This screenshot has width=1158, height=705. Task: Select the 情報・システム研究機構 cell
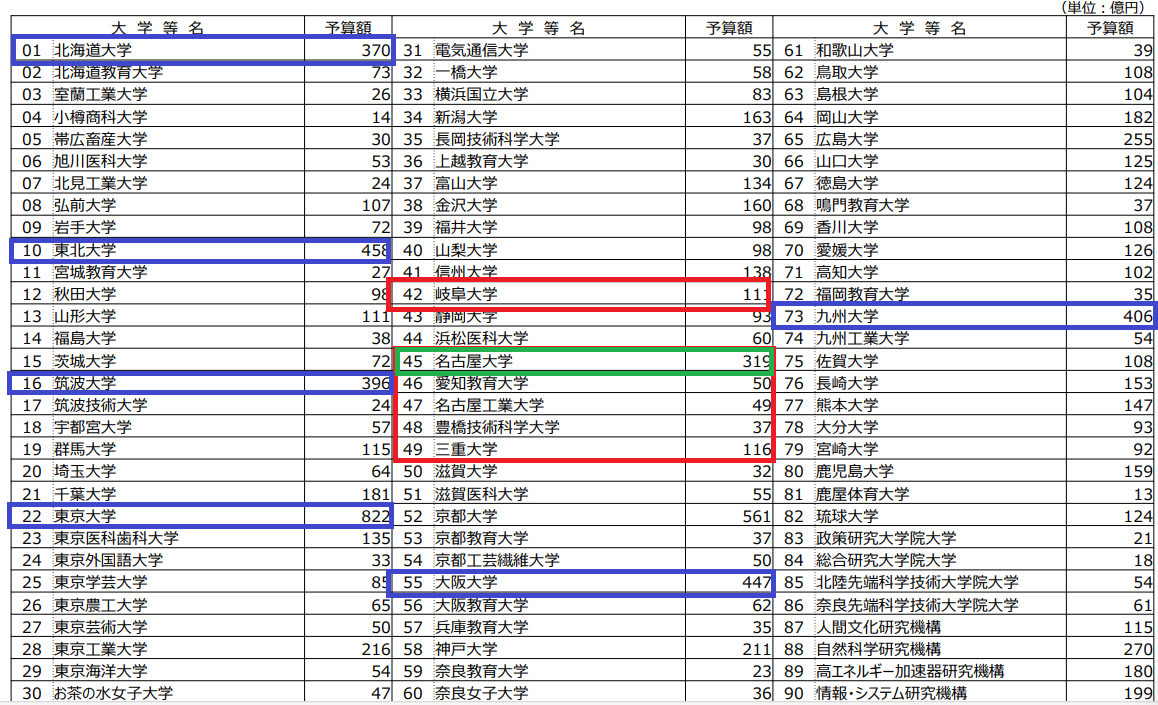(x=891, y=693)
